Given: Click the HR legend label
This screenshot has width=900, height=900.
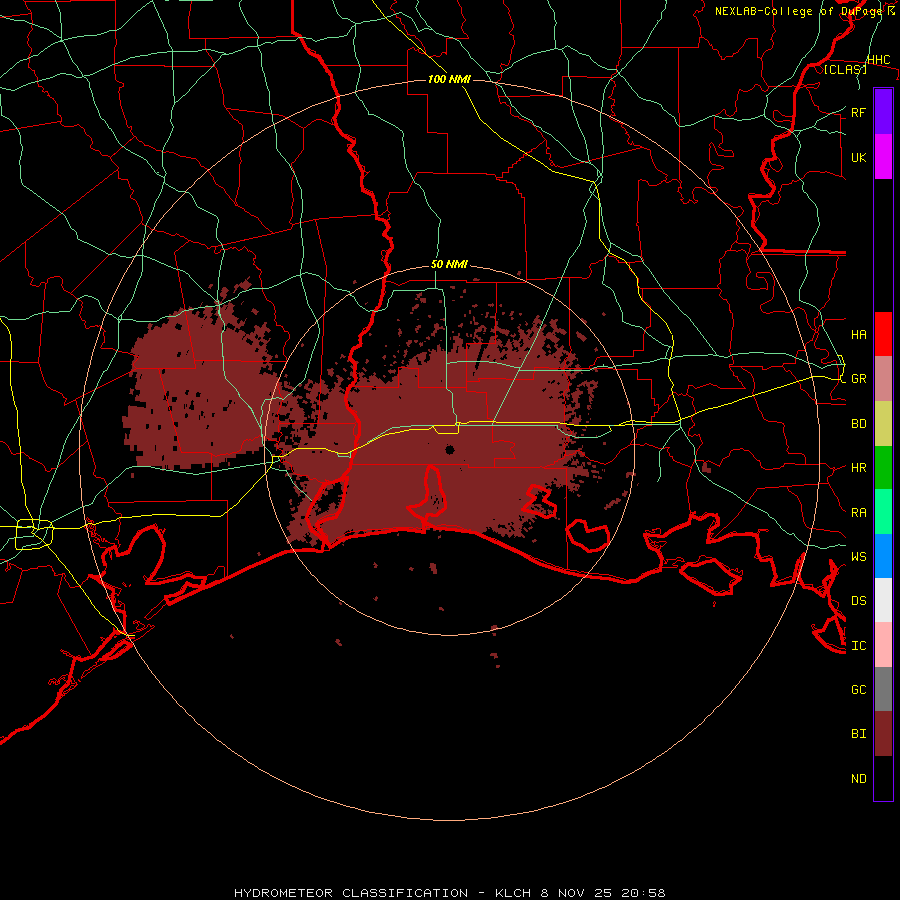Looking at the screenshot, I should click(858, 468).
